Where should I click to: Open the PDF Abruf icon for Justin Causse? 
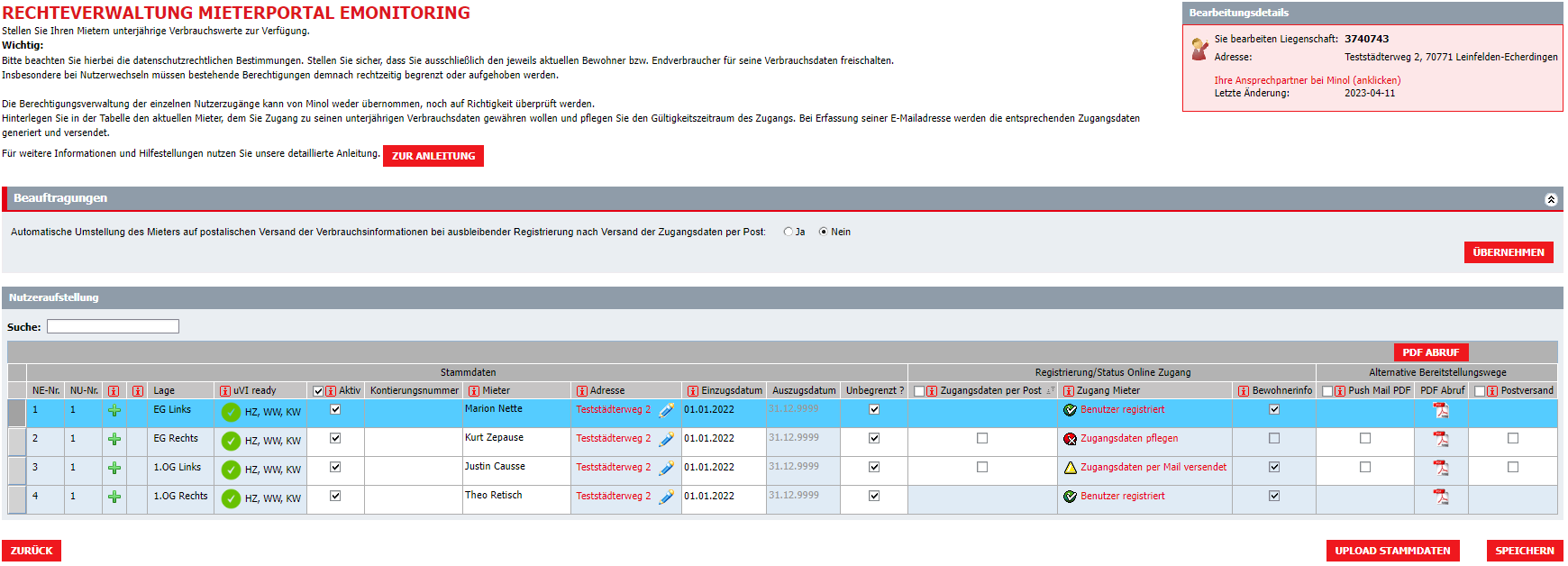tap(1441, 468)
